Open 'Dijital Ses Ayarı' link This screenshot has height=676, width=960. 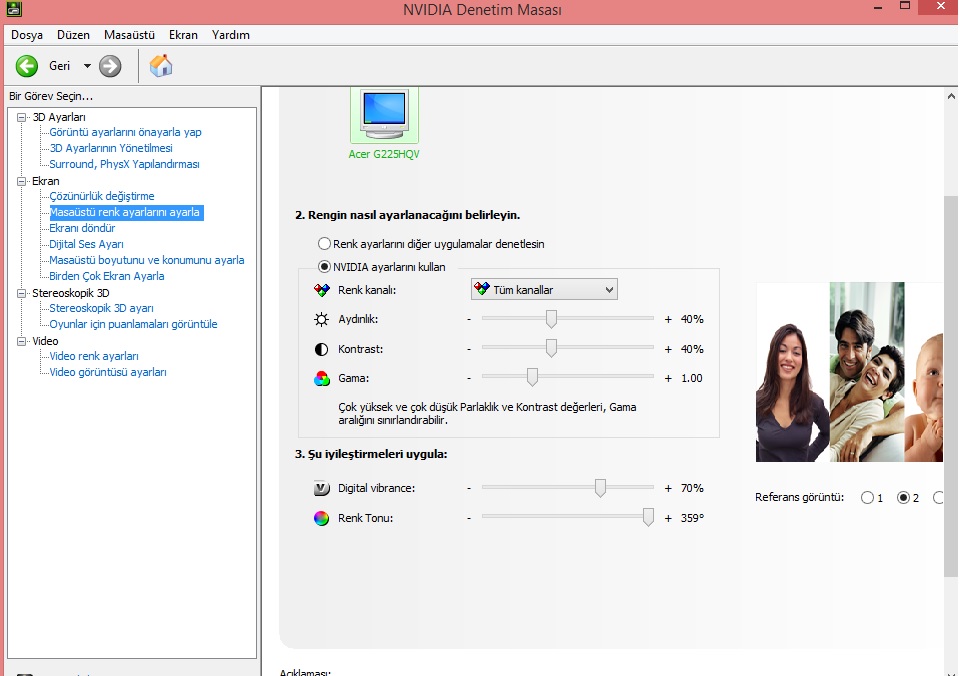86,244
